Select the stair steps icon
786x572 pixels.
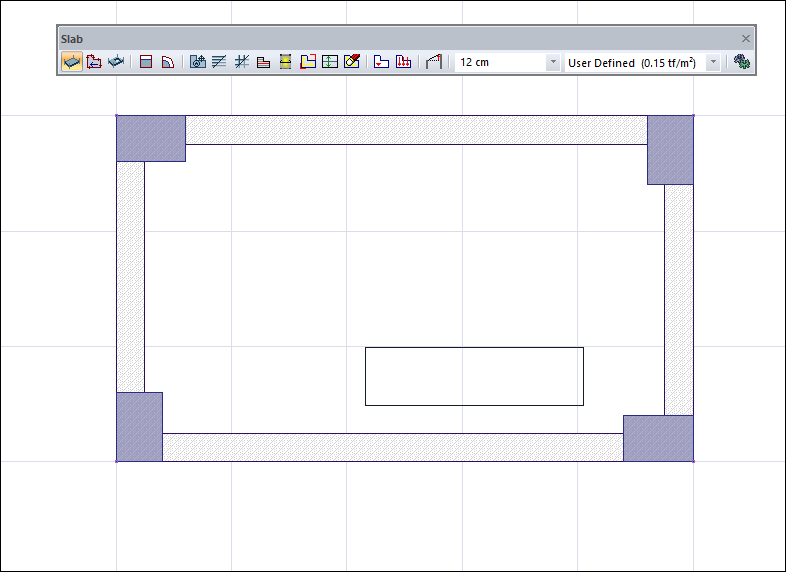point(263,62)
